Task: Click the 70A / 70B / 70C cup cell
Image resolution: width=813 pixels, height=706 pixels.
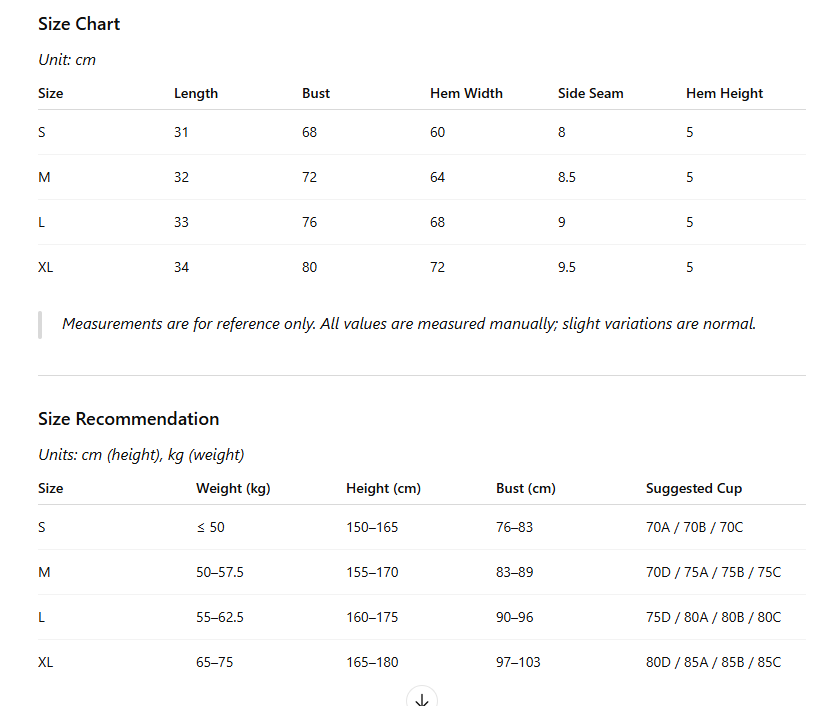Action: click(x=694, y=527)
